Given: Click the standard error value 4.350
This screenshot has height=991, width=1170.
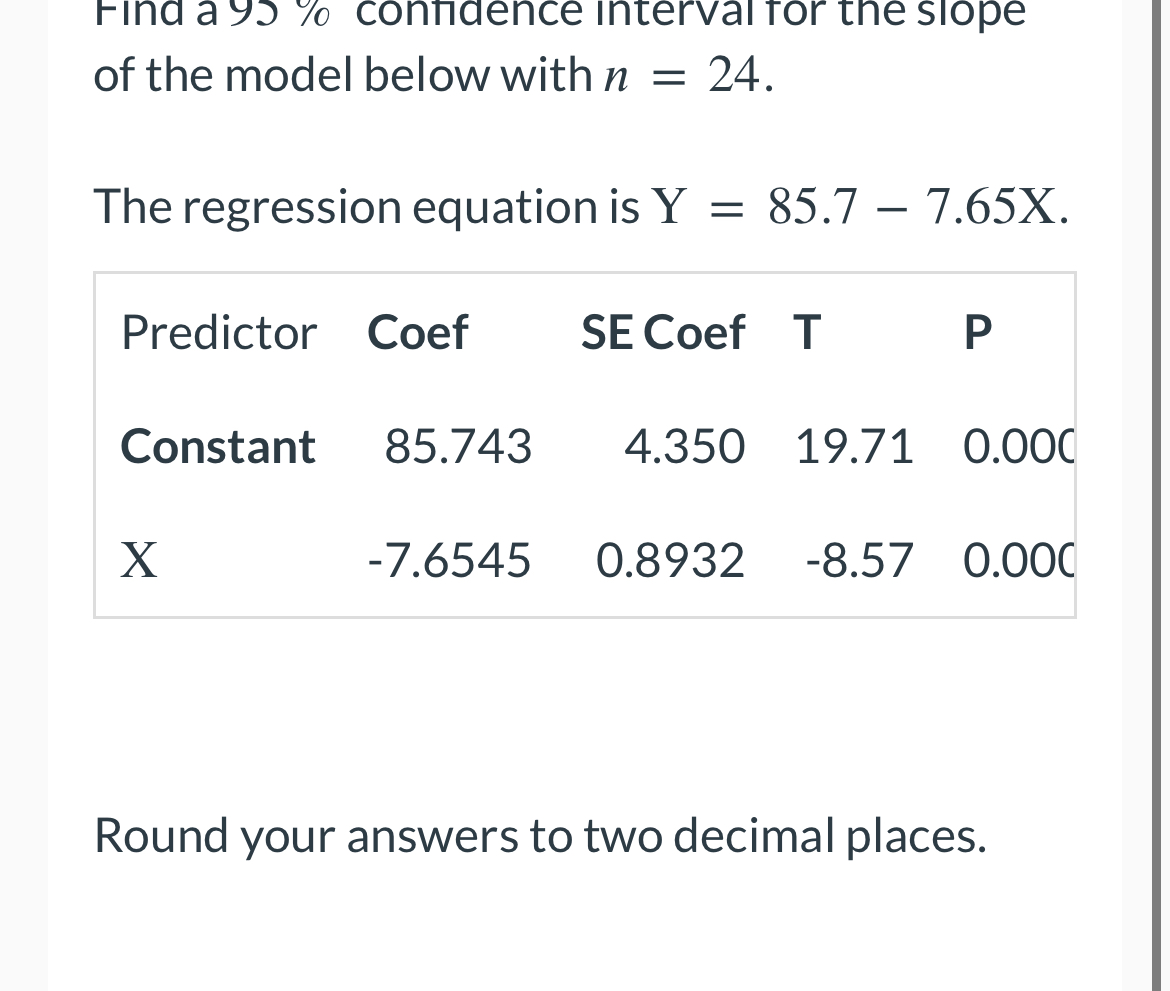Looking at the screenshot, I should [684, 446].
